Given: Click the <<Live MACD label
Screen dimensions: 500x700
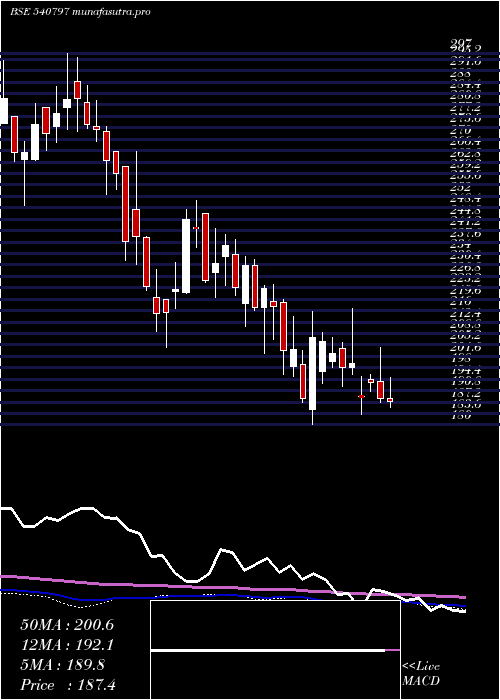Looking at the screenshot, I should [x=421, y=674].
